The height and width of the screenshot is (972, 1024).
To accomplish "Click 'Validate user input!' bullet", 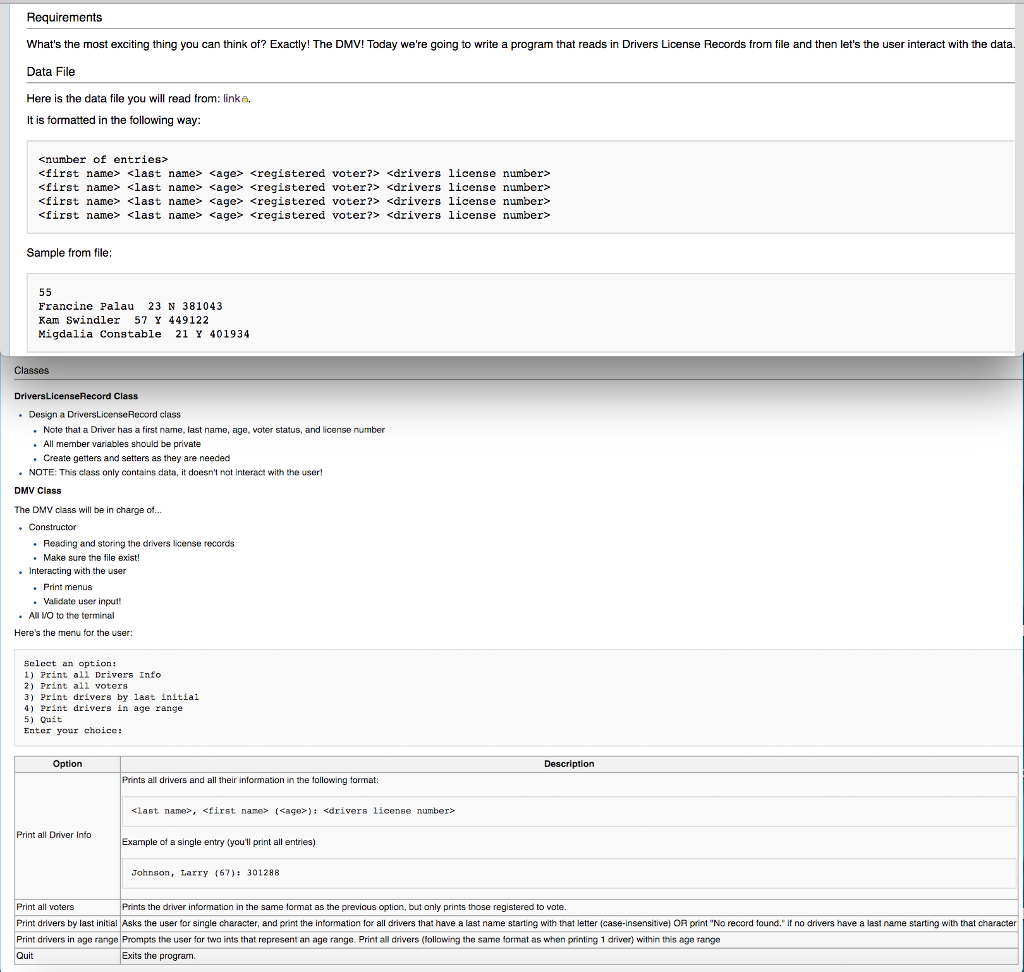I will tap(82, 602).
